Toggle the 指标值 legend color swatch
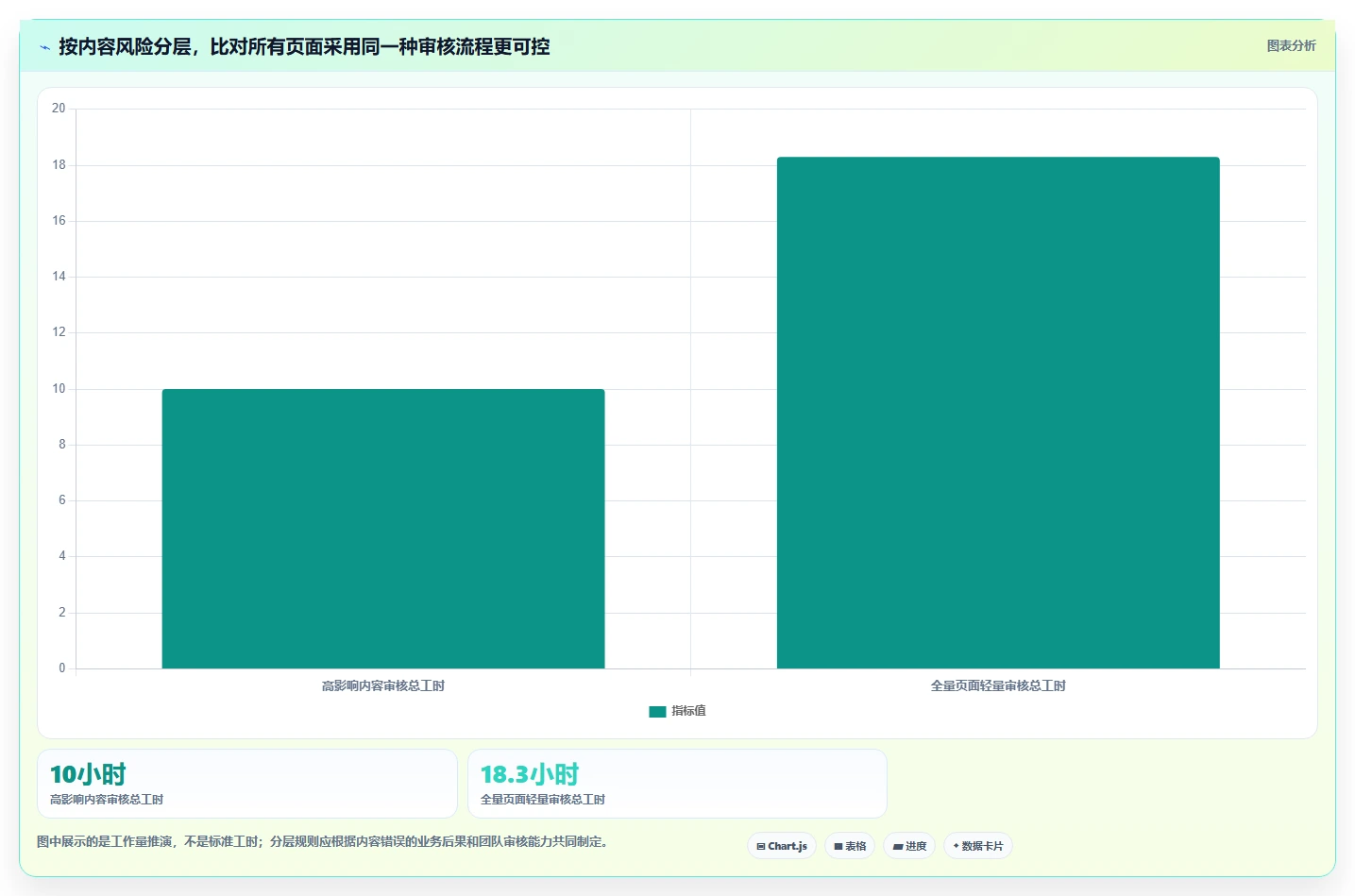This screenshot has width=1355, height=896. tap(657, 711)
